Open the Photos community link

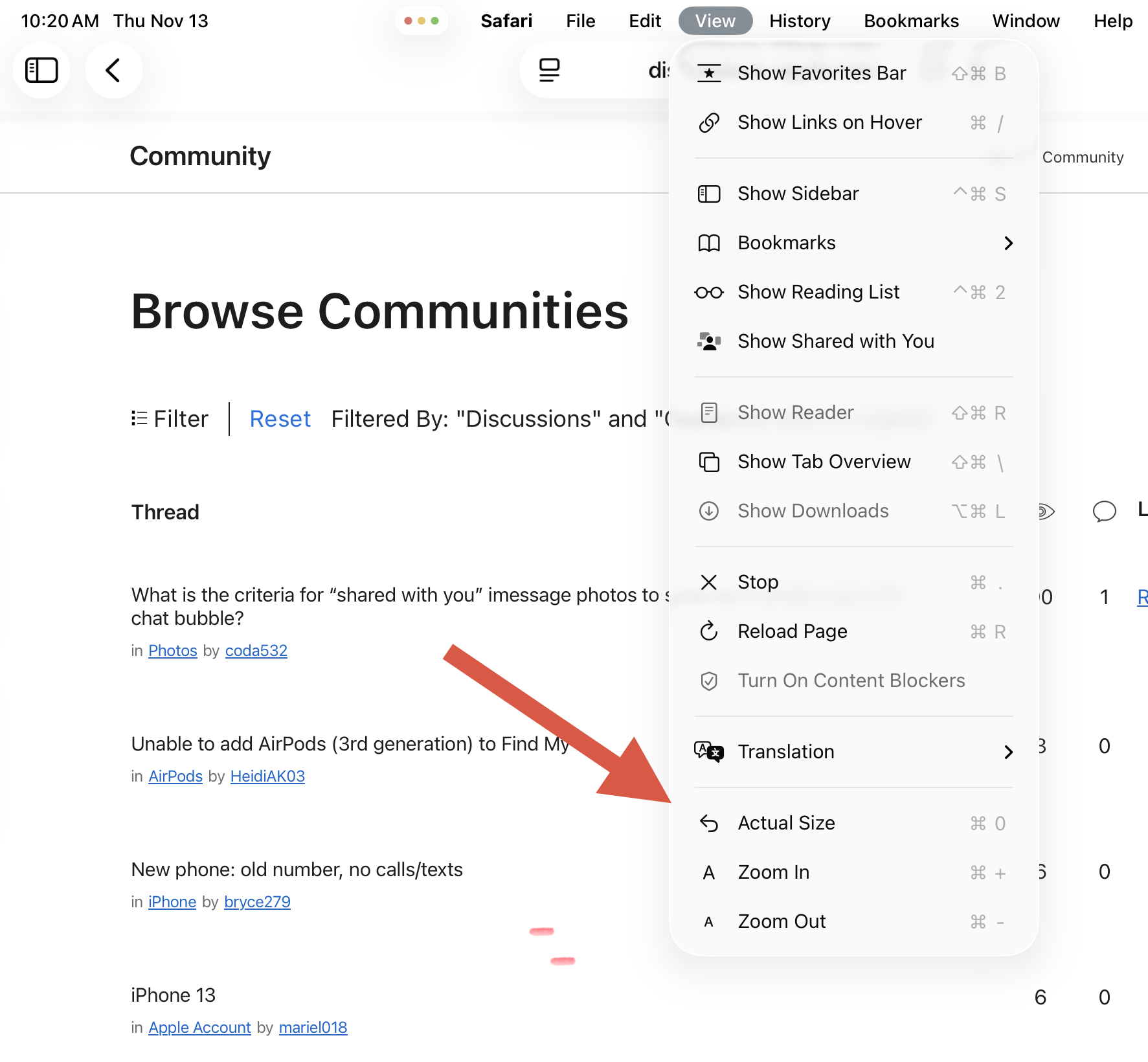172,651
